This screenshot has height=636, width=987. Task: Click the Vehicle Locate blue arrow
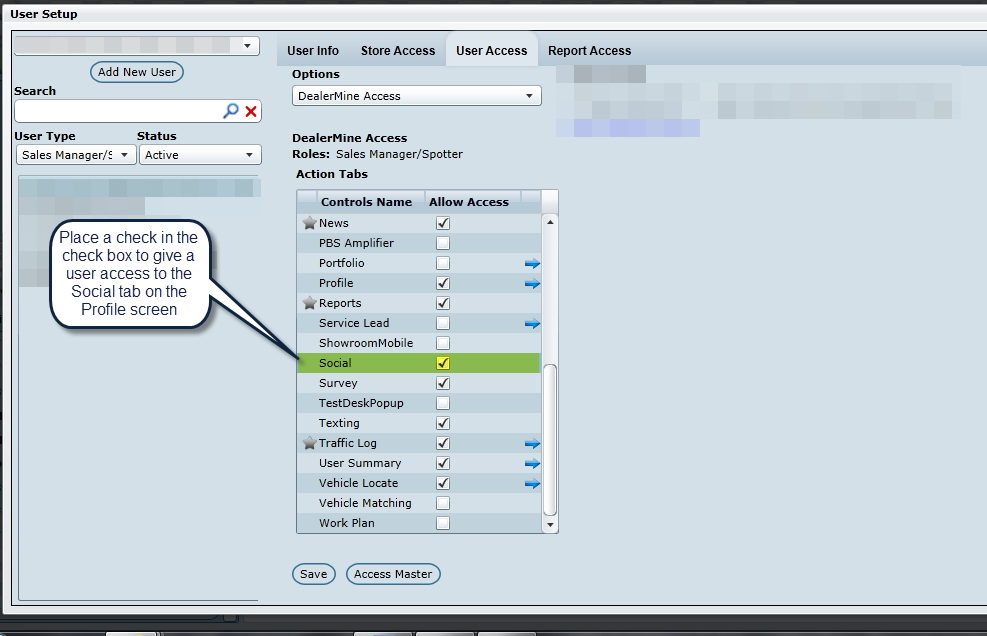pos(532,483)
